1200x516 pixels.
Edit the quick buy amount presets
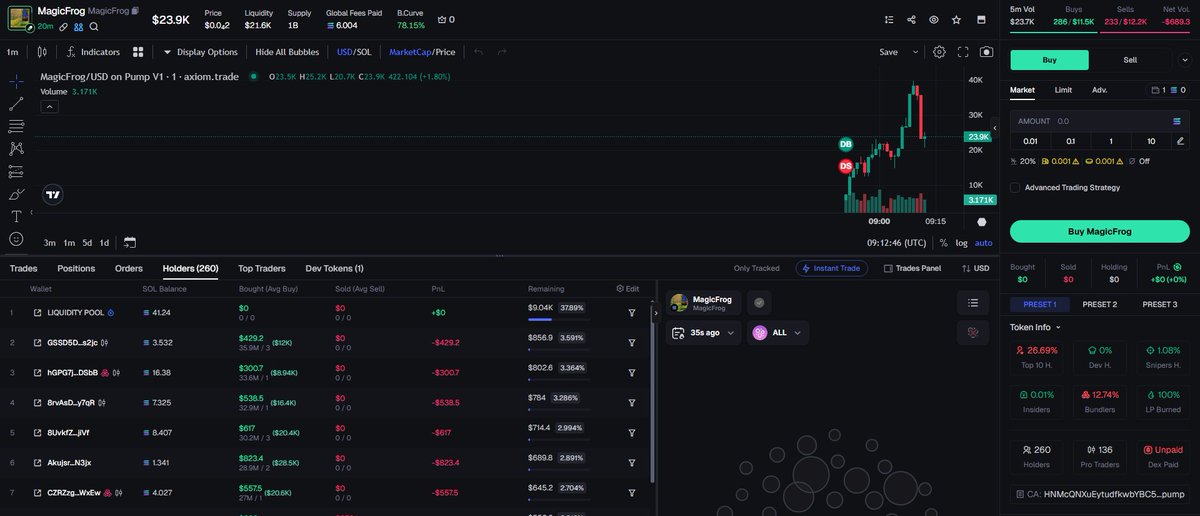[1181, 142]
